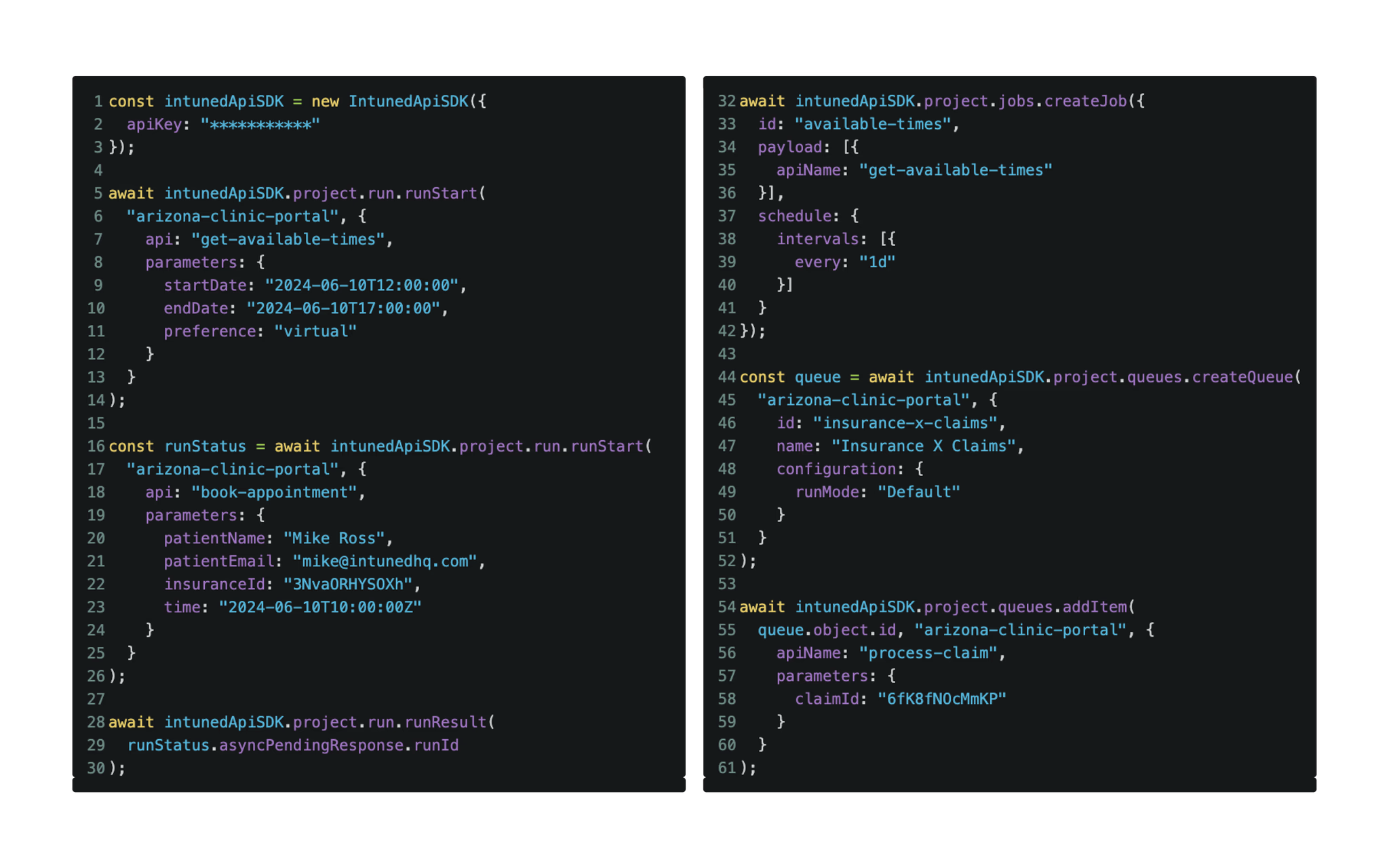Viewport: 1389px width, 868px height.
Task: Click the createQueue method on line 44
Action: [1242, 377]
